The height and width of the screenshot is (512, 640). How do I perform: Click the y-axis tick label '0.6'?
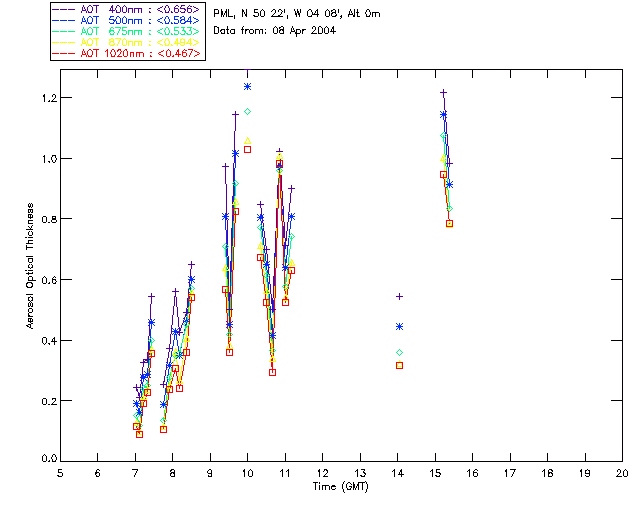(x=49, y=280)
